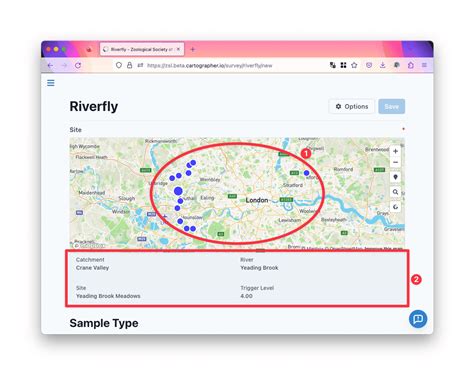Select the largest blue site marker
Screen dimensions: 474x375
click(178, 191)
